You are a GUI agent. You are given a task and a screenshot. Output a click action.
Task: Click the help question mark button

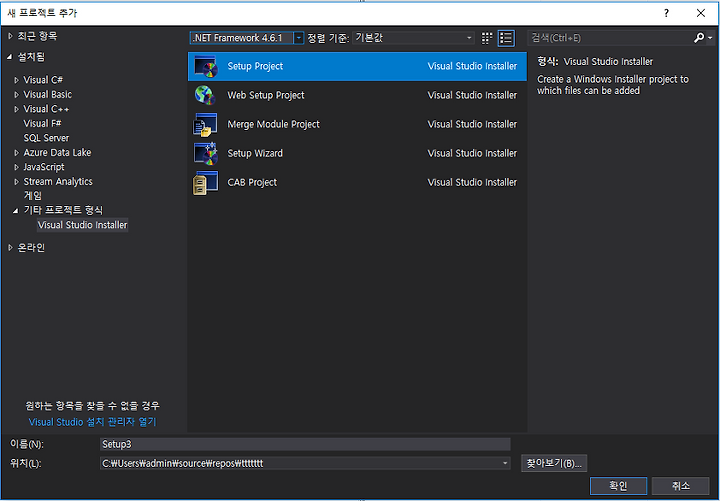click(x=666, y=13)
